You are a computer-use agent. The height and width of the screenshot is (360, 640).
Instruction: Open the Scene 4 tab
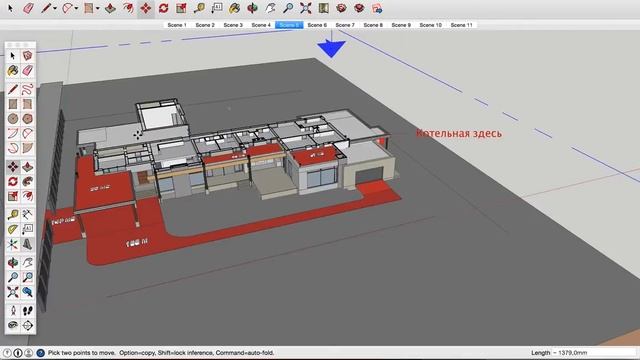[261, 25]
